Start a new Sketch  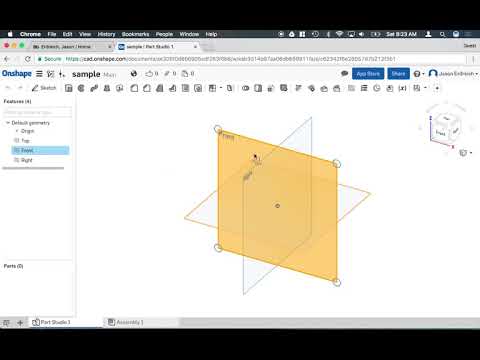[x=44, y=88]
